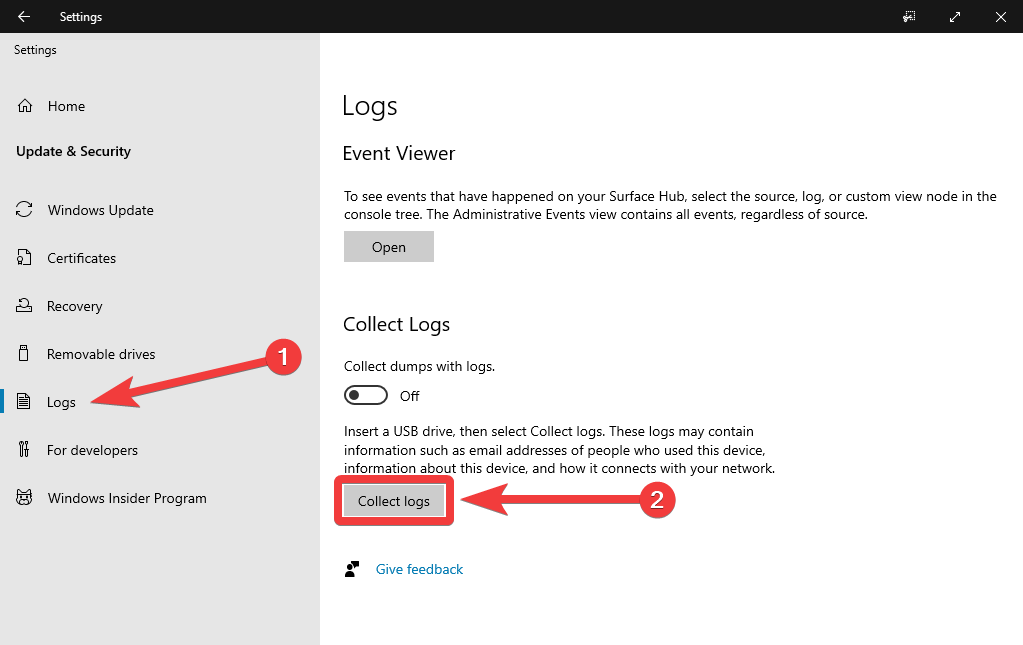Click the Certificates document icon

[24, 258]
